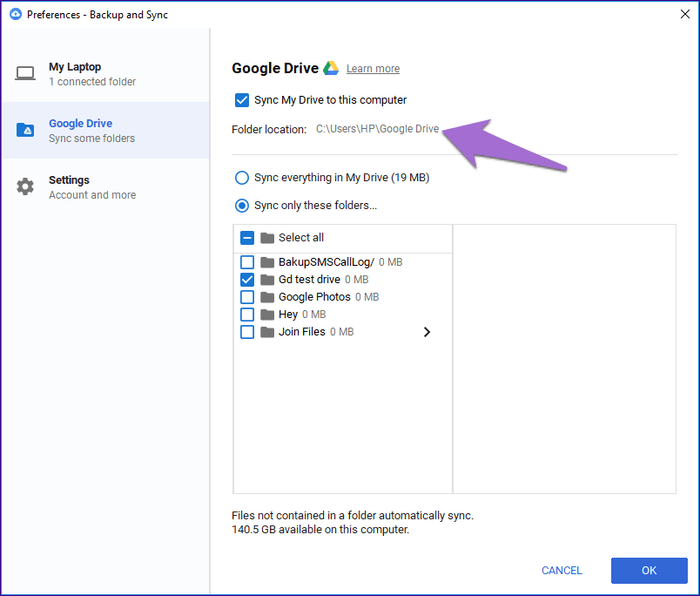Click the Google Photos folder name
The width and height of the screenshot is (700, 596).
[x=315, y=297]
